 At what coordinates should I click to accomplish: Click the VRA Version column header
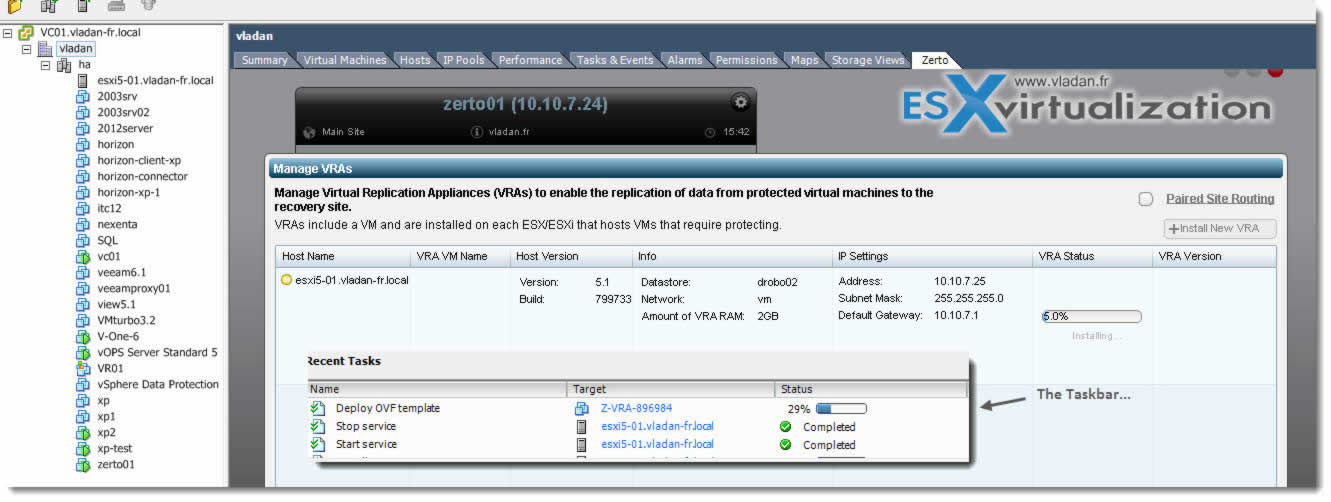(x=1214, y=256)
